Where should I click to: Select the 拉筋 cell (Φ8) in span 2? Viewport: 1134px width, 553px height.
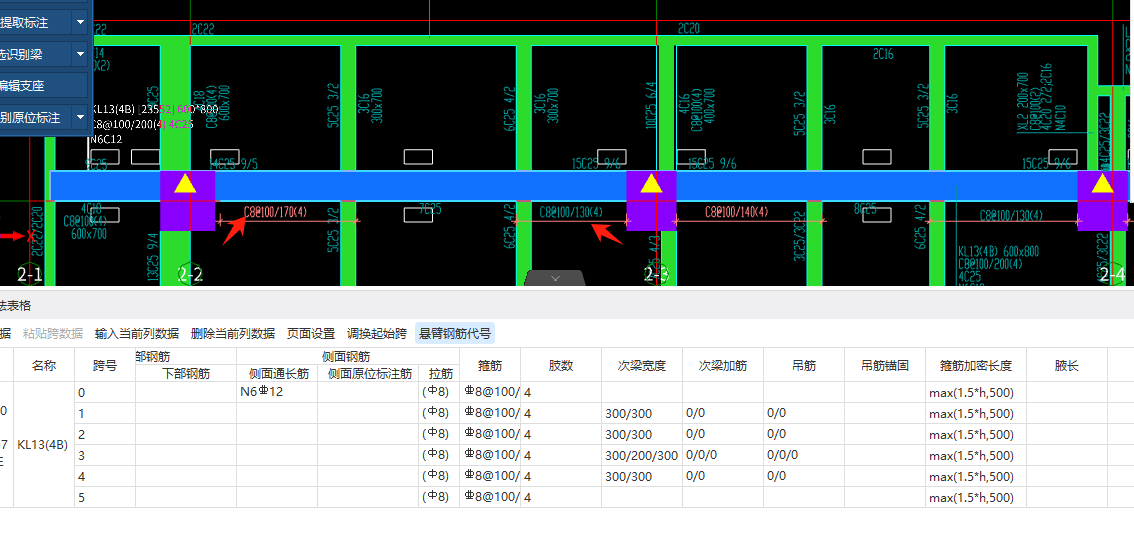(439, 434)
